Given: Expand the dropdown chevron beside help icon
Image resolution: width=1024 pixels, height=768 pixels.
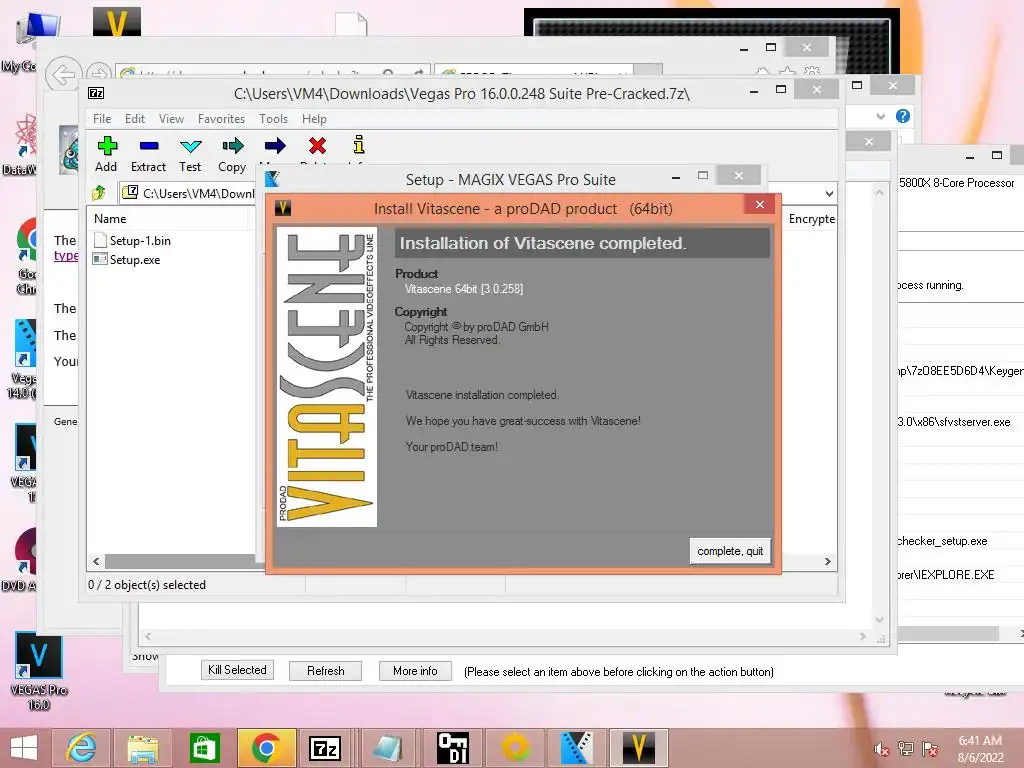Looking at the screenshot, I should click(880, 116).
